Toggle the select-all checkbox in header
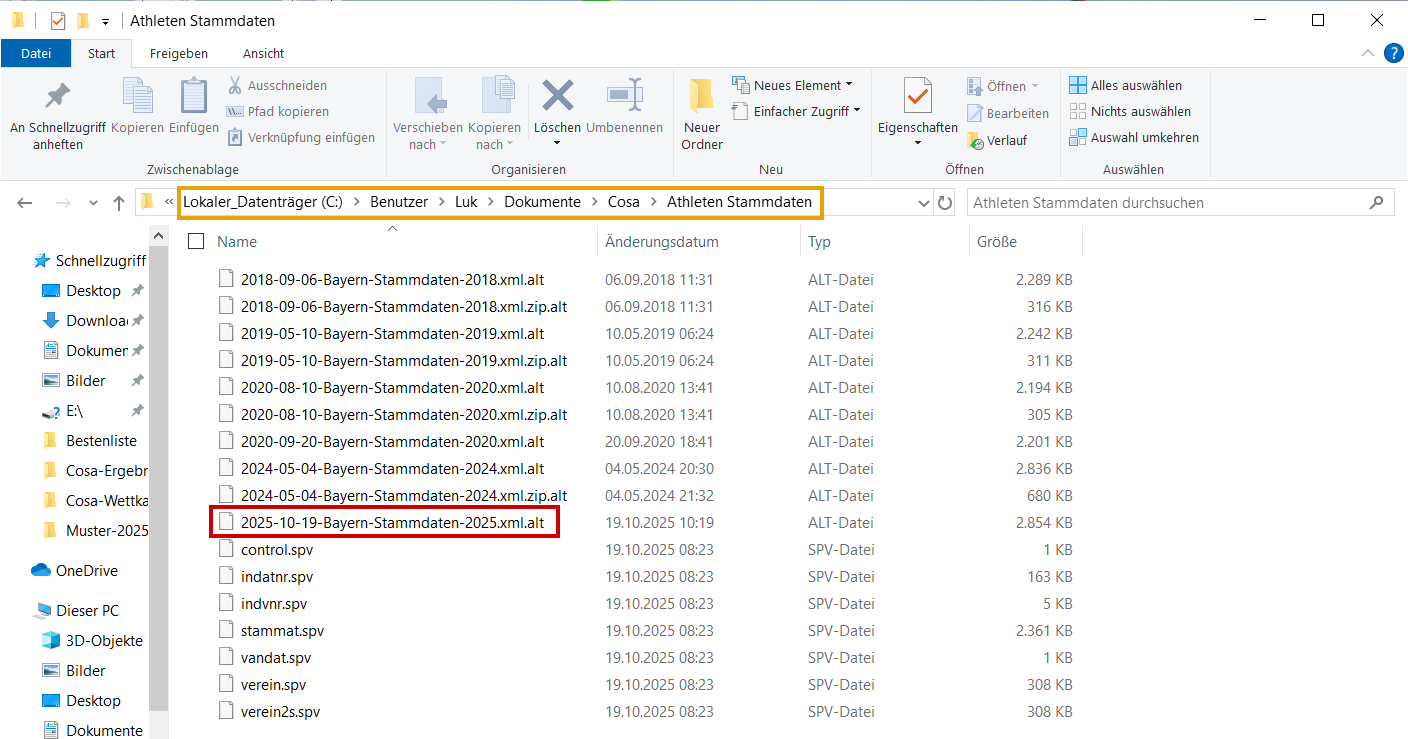 (196, 241)
